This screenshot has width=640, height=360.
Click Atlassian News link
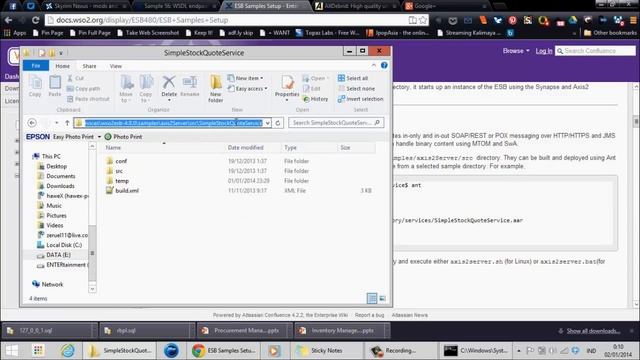[410, 315]
